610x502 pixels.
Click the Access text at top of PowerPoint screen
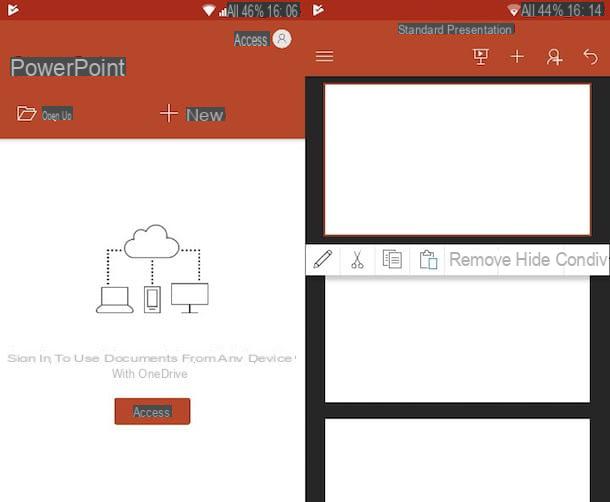(x=251, y=40)
